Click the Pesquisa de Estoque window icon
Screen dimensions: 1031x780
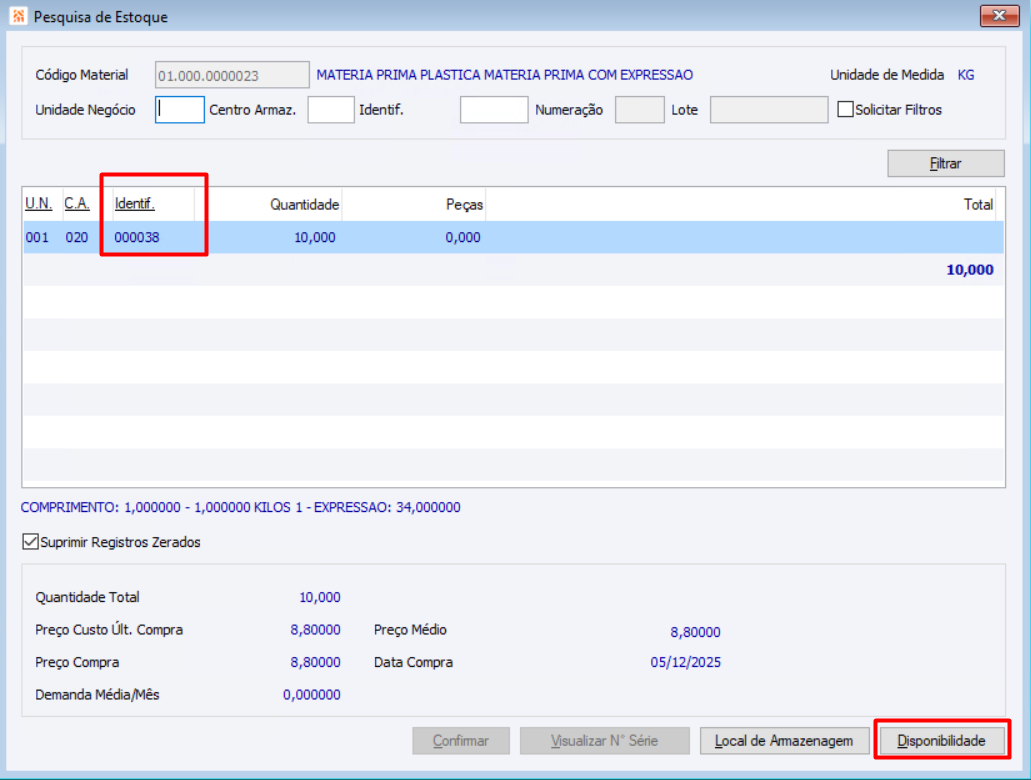pos(18,16)
